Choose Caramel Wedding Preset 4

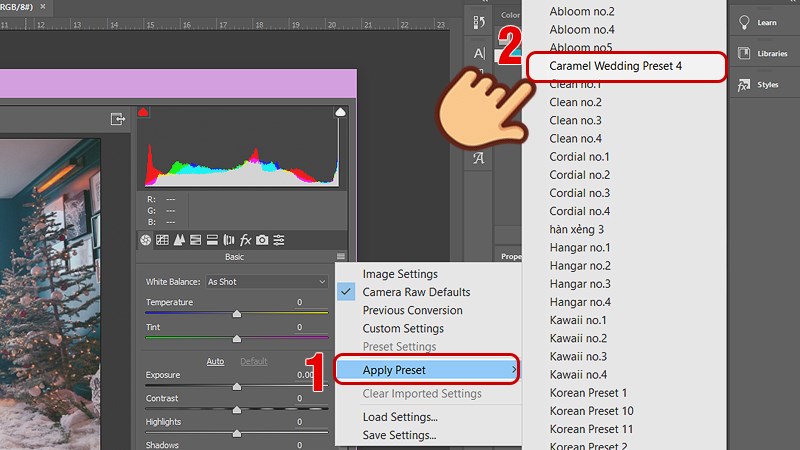point(623,66)
